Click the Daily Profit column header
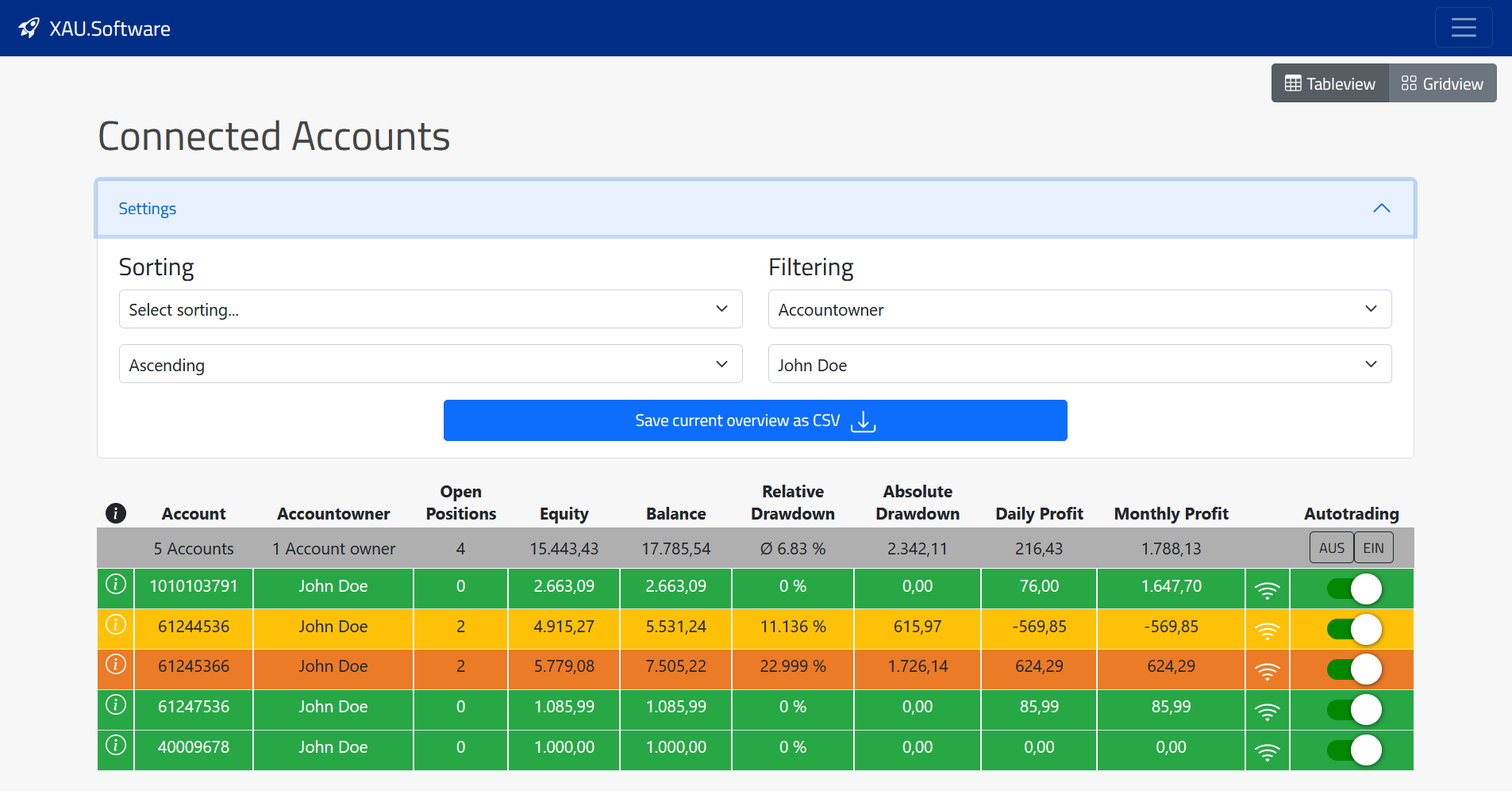 [x=1039, y=513]
